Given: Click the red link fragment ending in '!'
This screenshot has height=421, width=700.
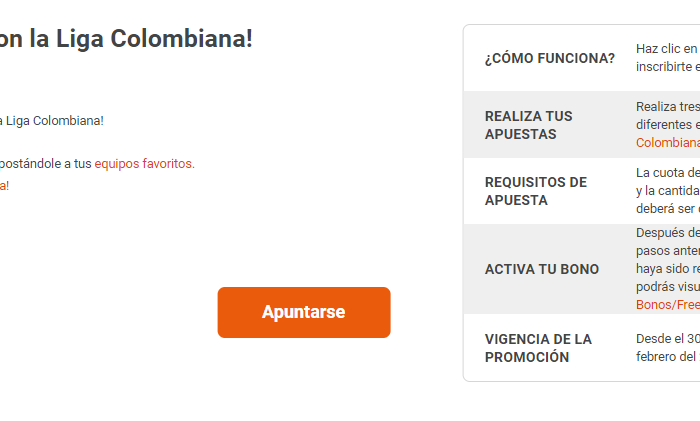Looking at the screenshot, I should click(x=4, y=186).
